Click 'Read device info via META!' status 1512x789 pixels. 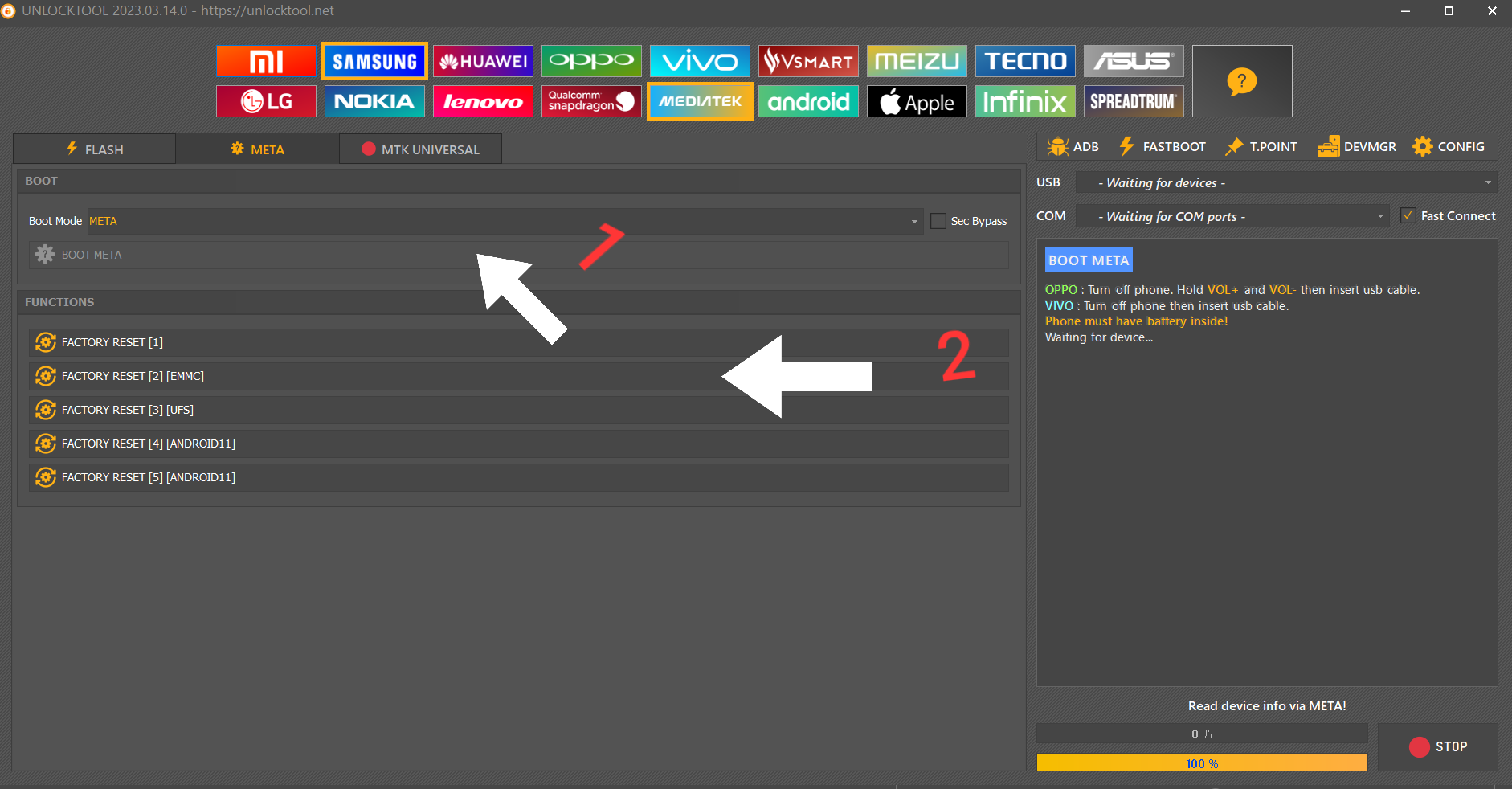pos(1267,706)
